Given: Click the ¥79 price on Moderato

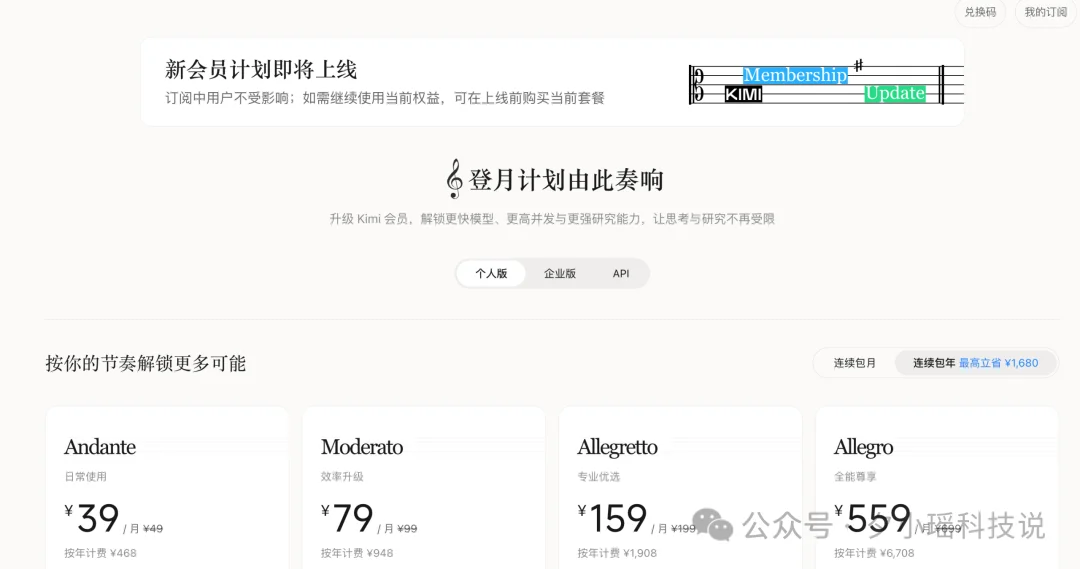Looking at the screenshot, I should click(347, 519).
